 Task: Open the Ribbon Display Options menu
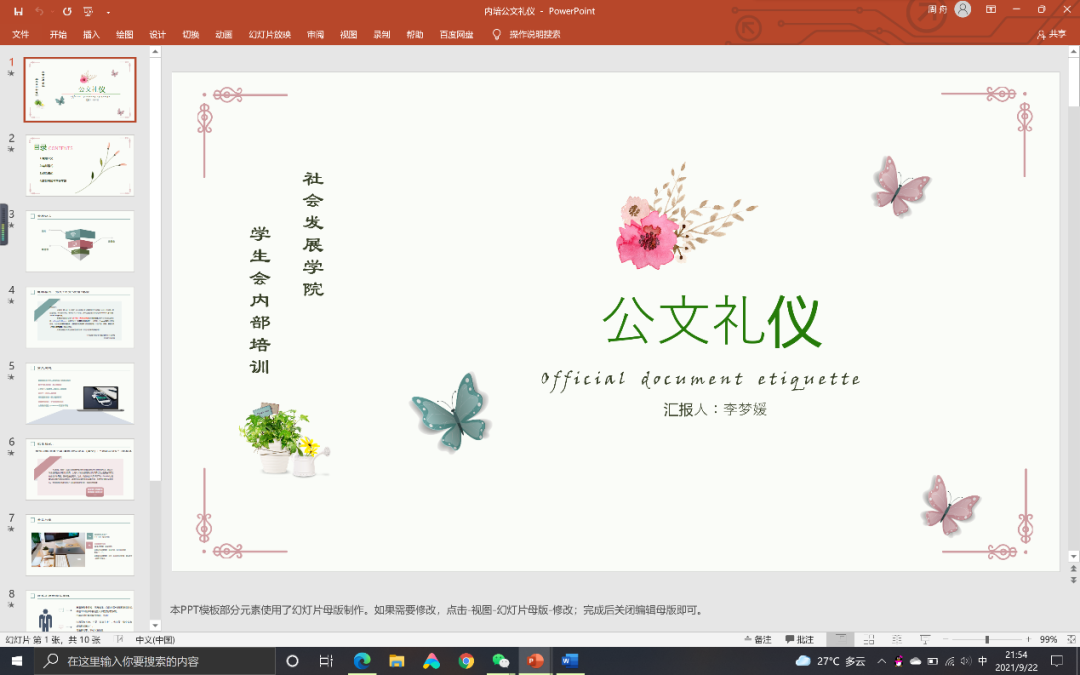point(991,10)
